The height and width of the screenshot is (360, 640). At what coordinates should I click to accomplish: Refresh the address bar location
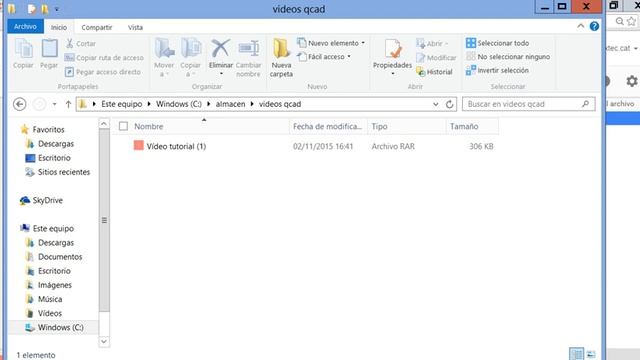pos(449,104)
